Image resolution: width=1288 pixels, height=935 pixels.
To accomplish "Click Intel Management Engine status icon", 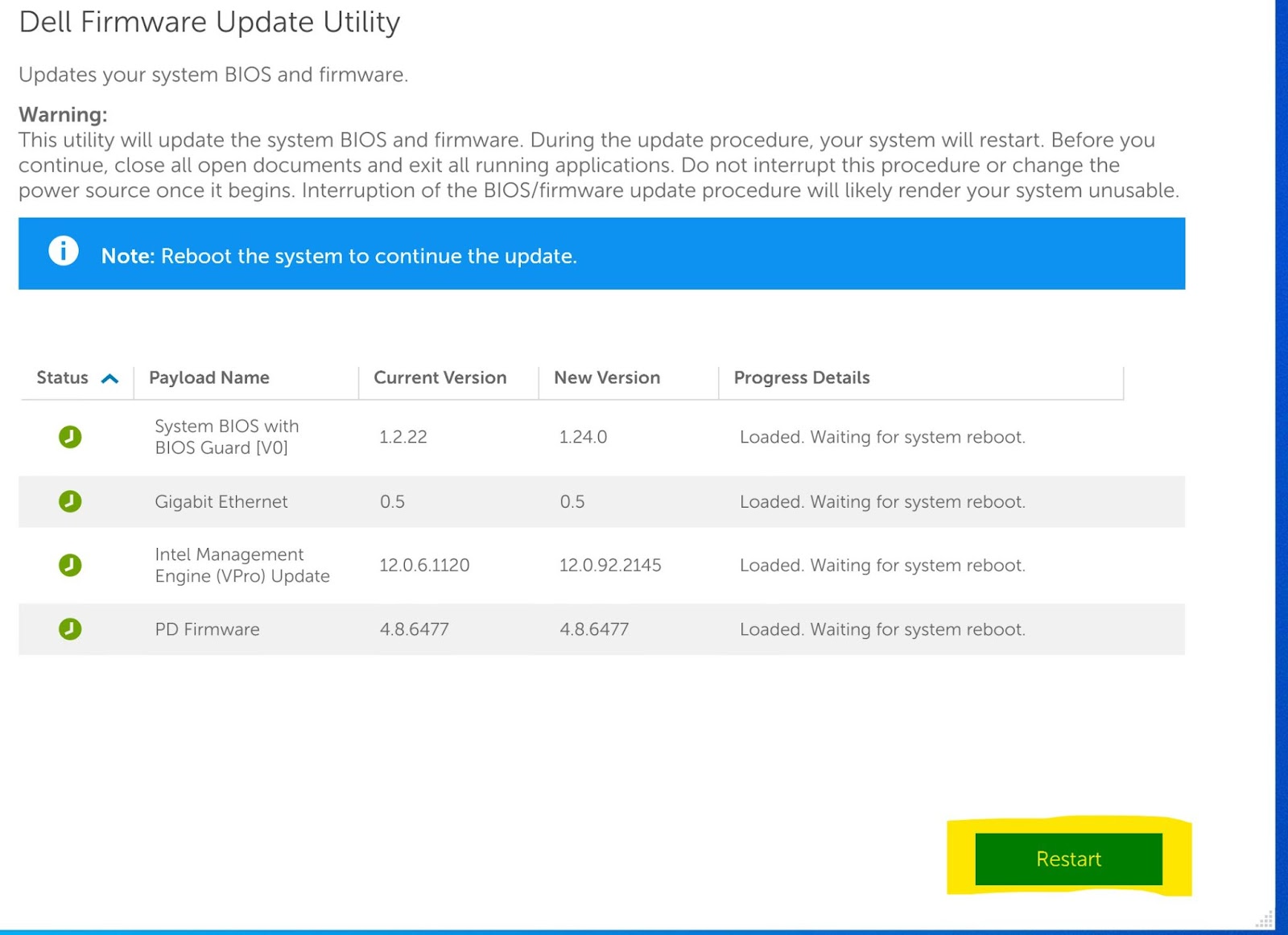I will pos(70,565).
